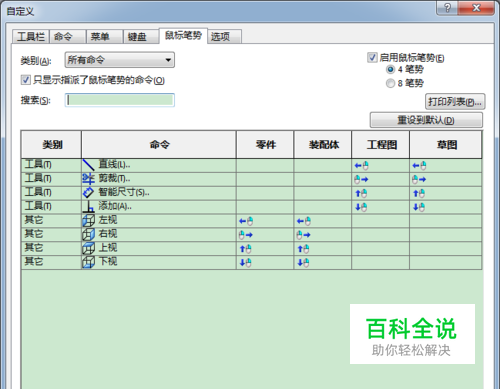Click the help question mark button
The width and height of the screenshot is (500, 389).
click(447, 8)
